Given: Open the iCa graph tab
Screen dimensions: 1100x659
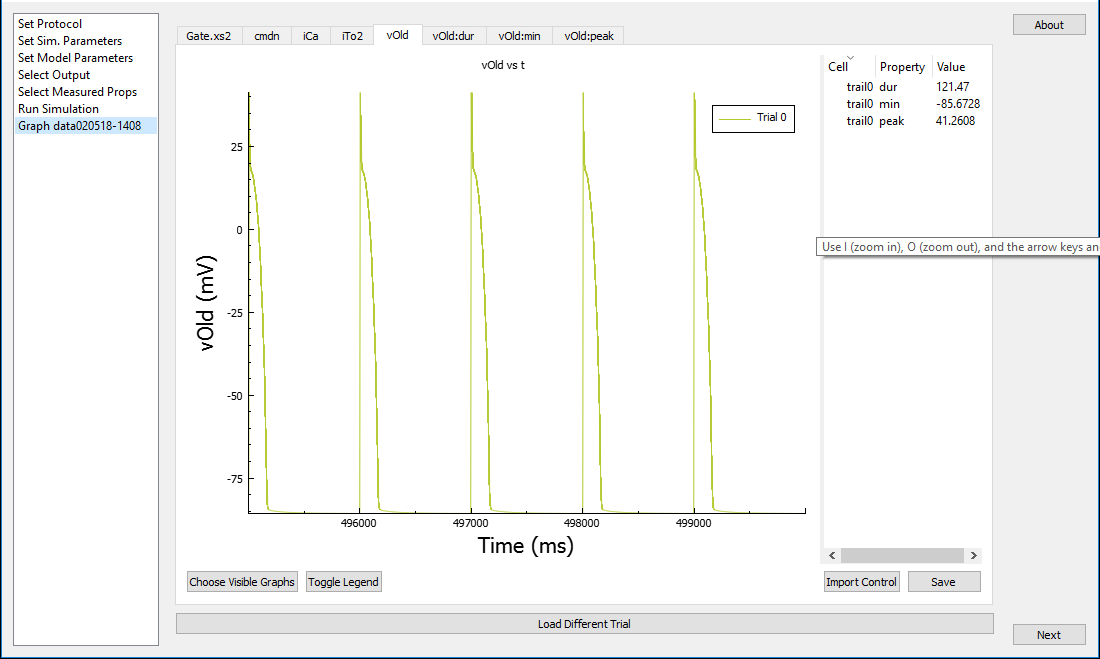Looking at the screenshot, I should tap(311, 36).
